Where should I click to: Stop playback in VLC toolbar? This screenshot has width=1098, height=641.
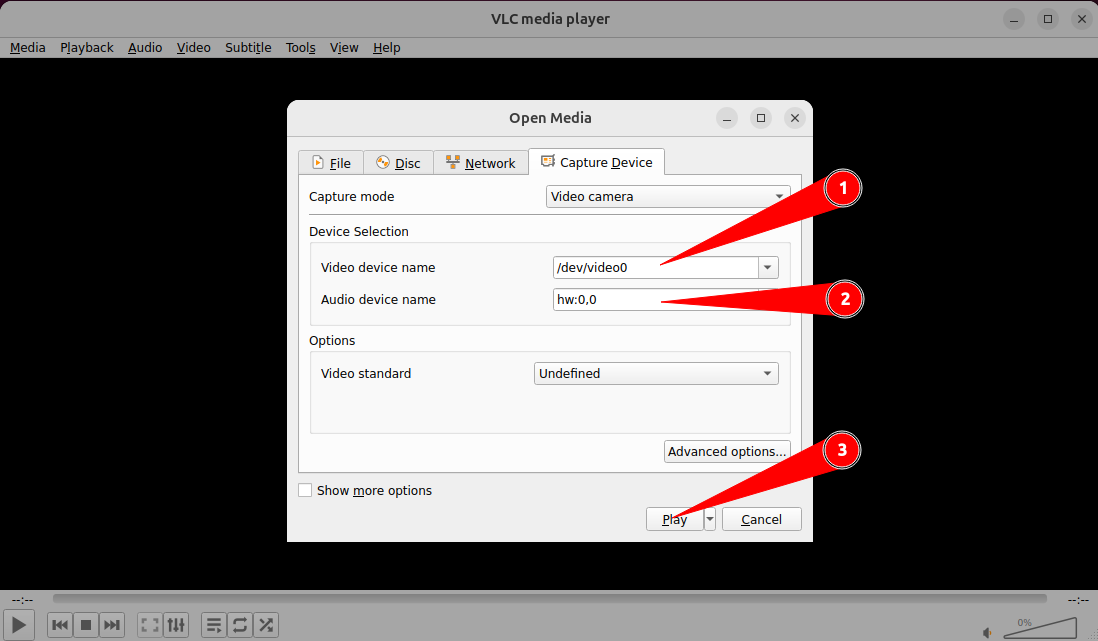tap(86, 625)
